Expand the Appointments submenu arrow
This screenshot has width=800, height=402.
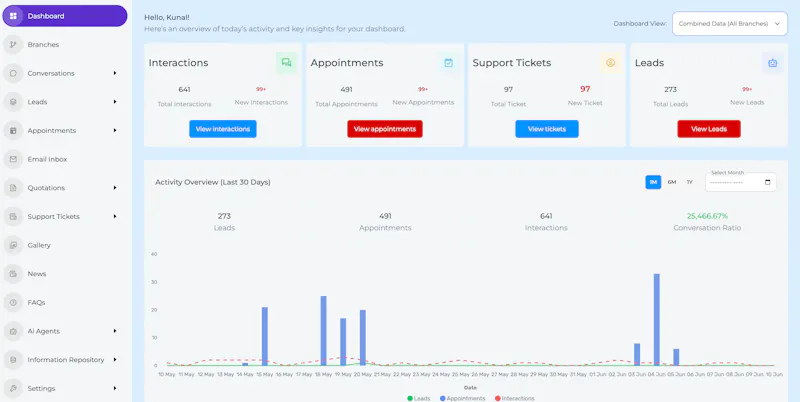tap(115, 131)
